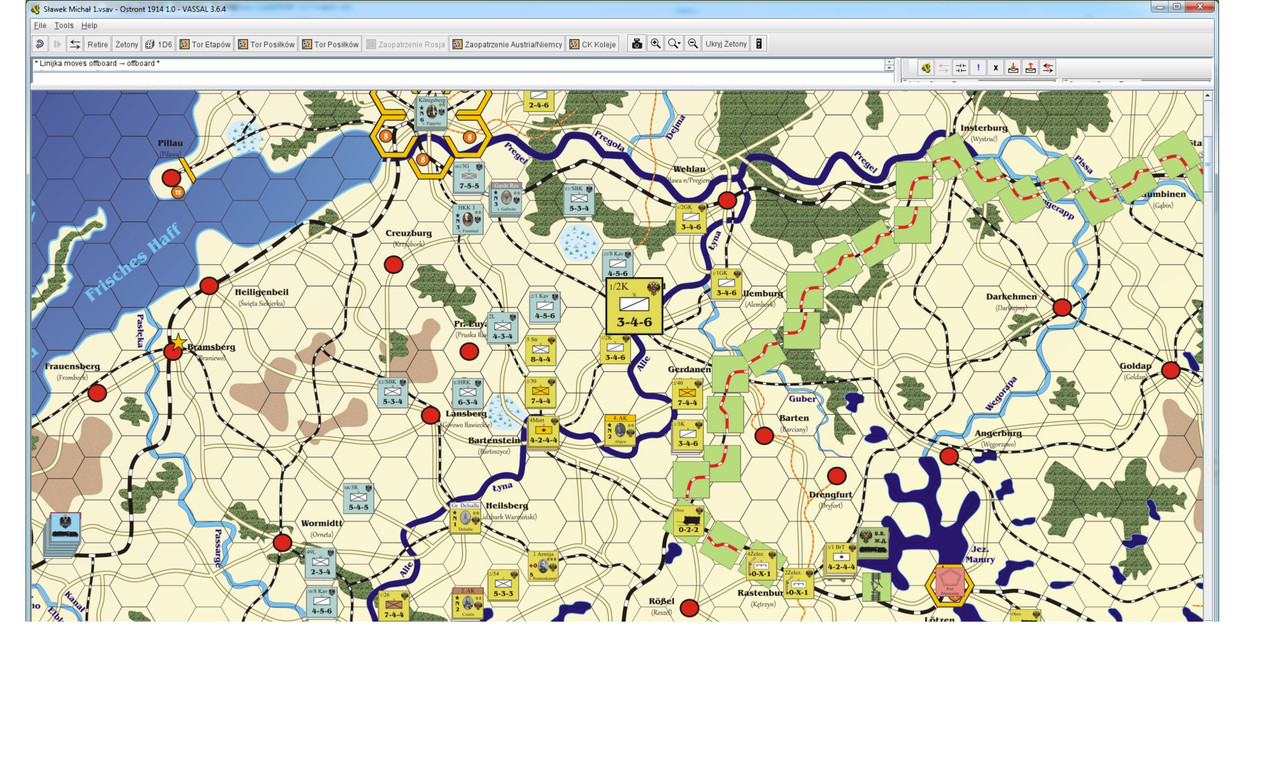
Task: Select the 2/1 Kav 4-5-6 counter
Action: 544,306
